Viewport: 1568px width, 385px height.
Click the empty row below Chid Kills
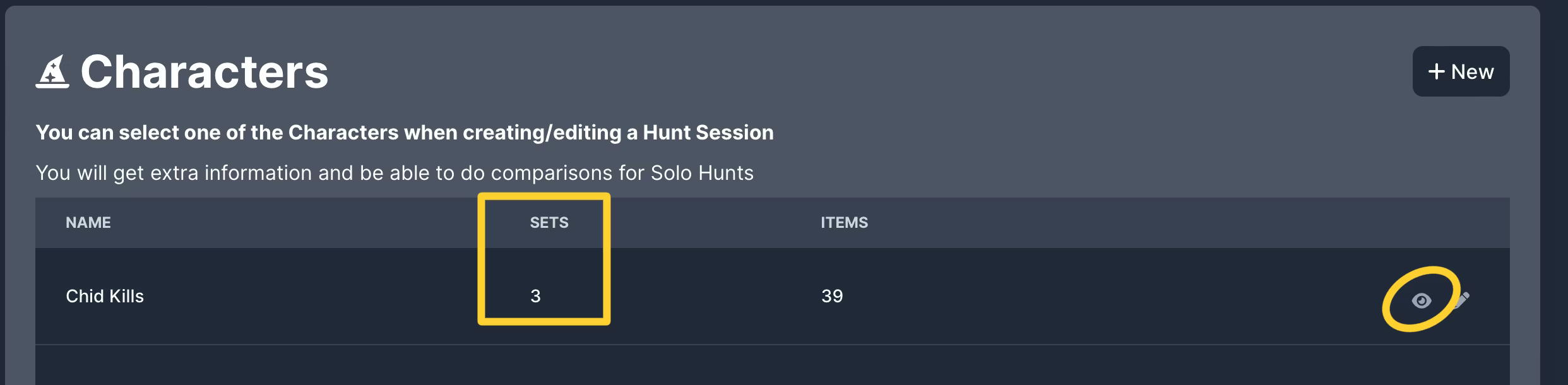(773, 365)
